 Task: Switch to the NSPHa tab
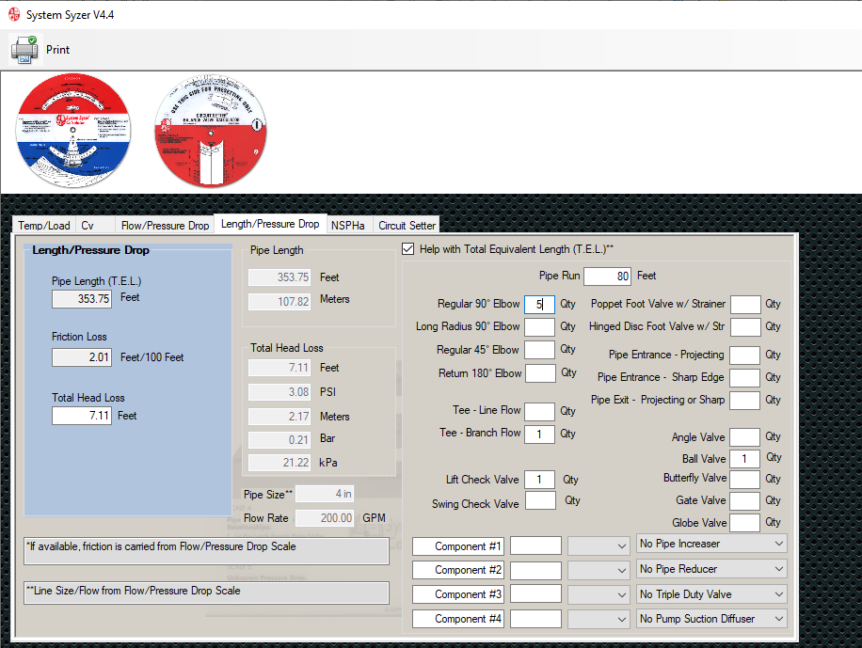coord(348,225)
